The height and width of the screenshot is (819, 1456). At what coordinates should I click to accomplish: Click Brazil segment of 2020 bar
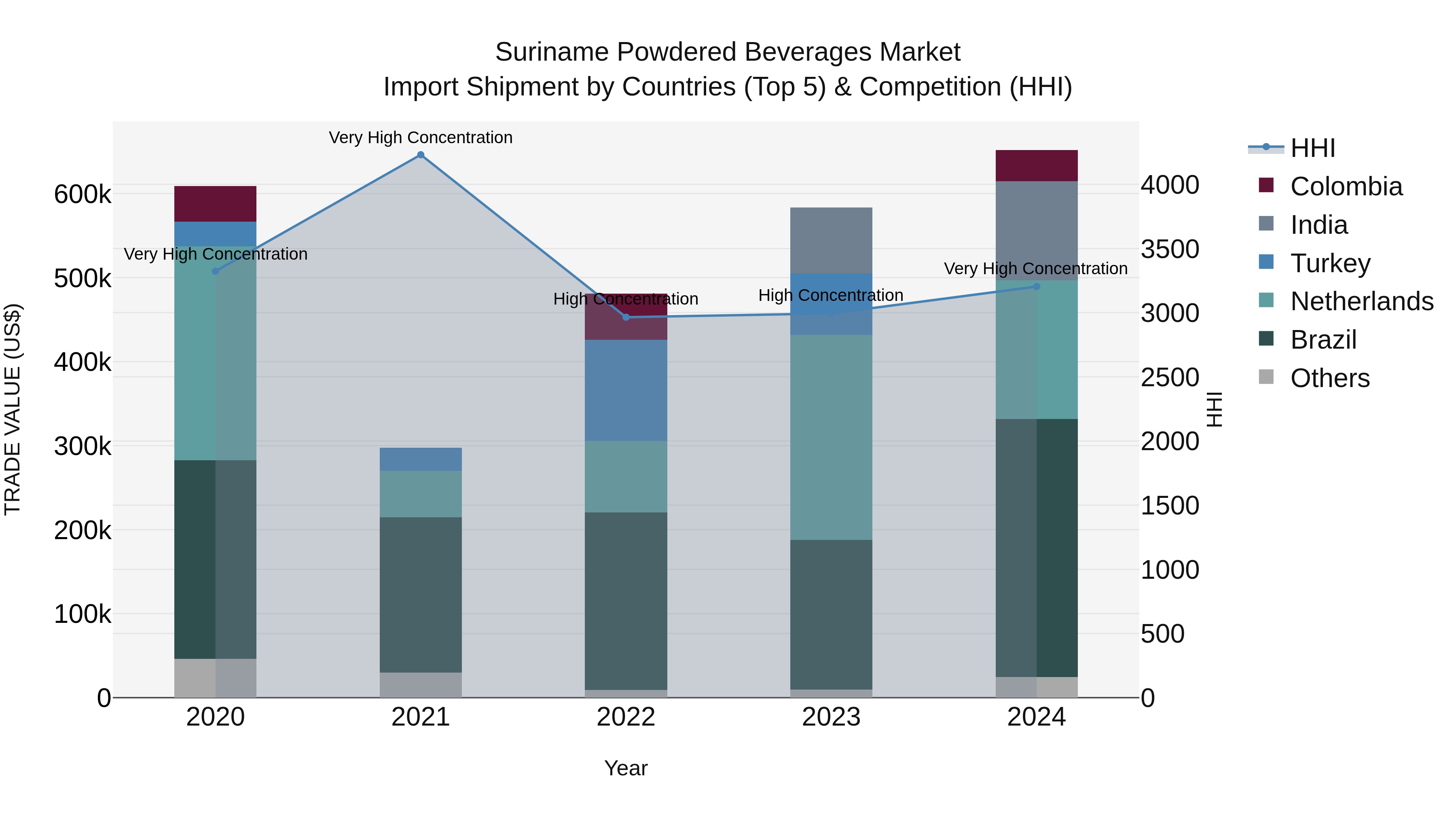tap(215, 560)
